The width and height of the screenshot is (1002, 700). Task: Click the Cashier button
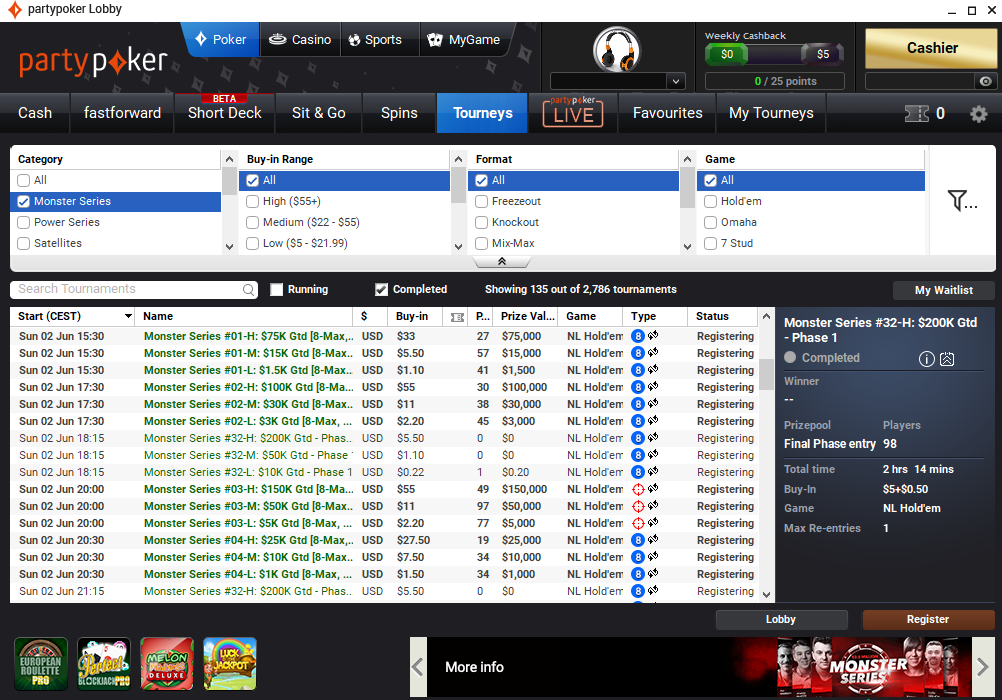click(931, 48)
